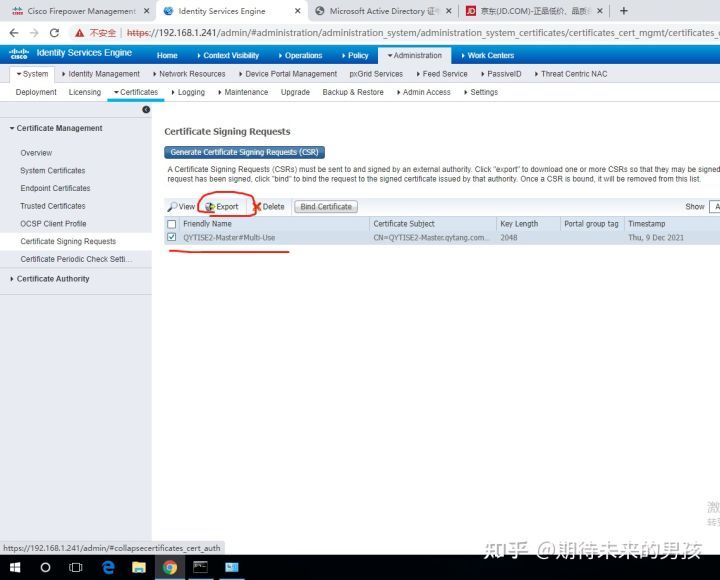Open the Settings menu
The height and width of the screenshot is (580, 720).
pos(481,92)
